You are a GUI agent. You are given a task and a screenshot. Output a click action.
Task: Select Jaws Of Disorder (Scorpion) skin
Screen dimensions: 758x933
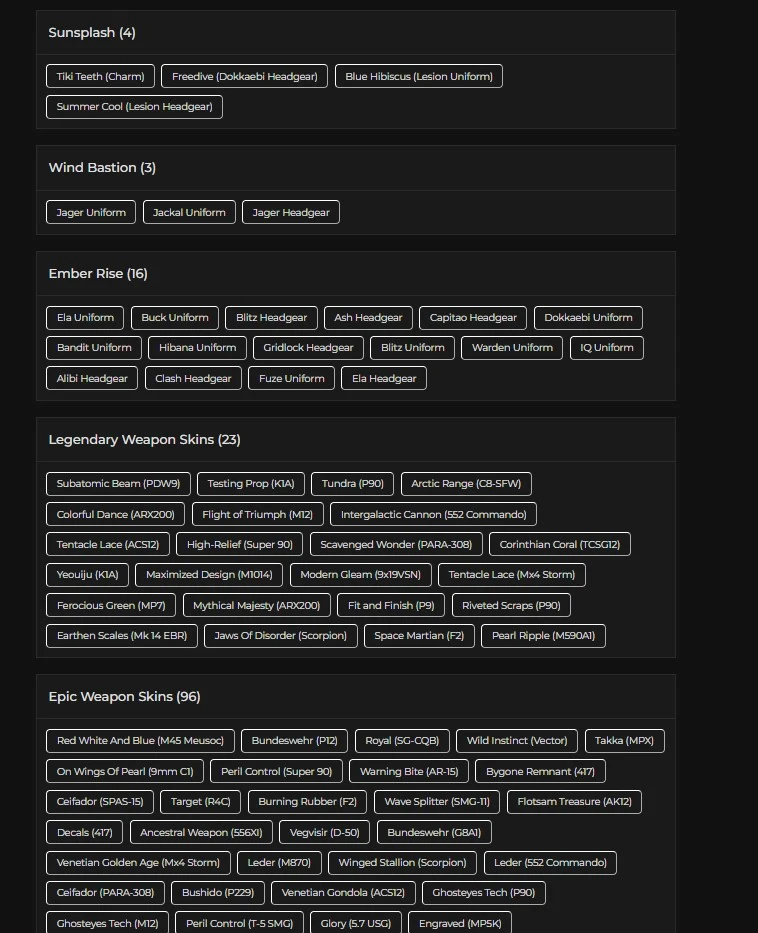pos(280,636)
